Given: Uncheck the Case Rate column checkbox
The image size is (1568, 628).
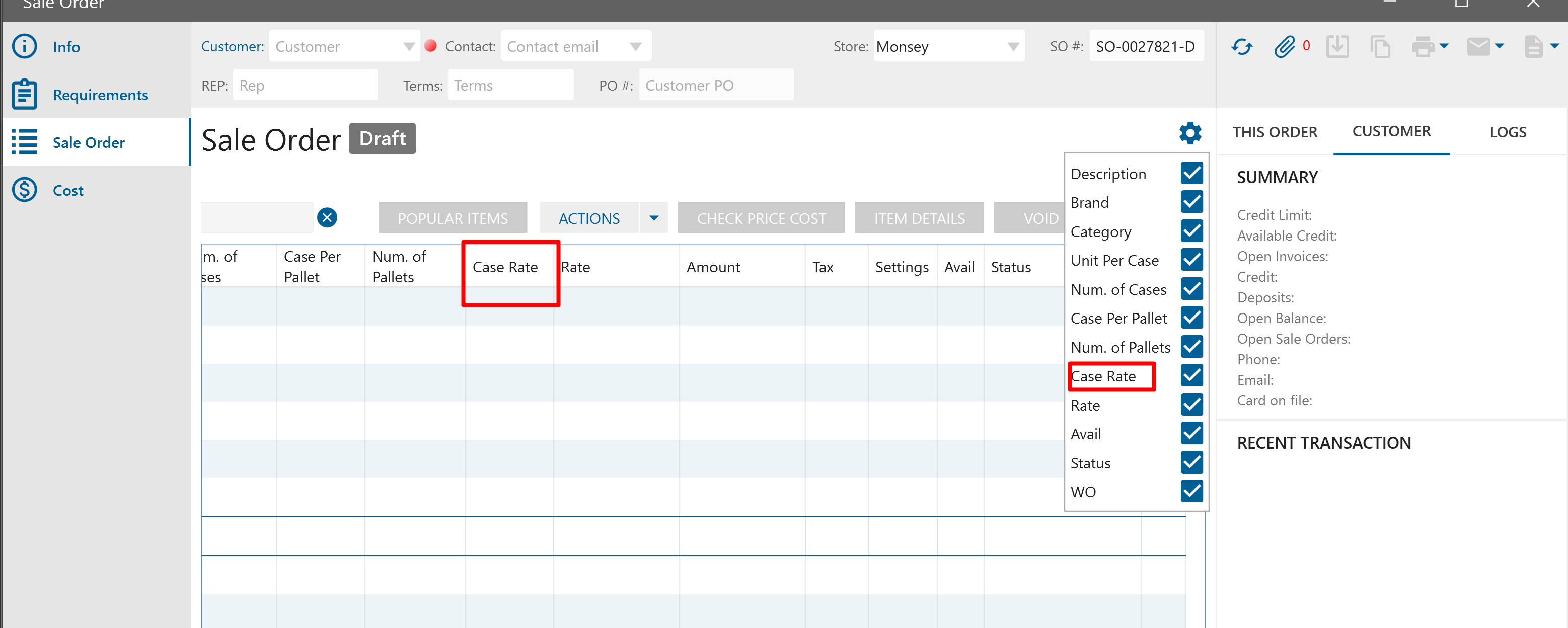Looking at the screenshot, I should click(1191, 375).
